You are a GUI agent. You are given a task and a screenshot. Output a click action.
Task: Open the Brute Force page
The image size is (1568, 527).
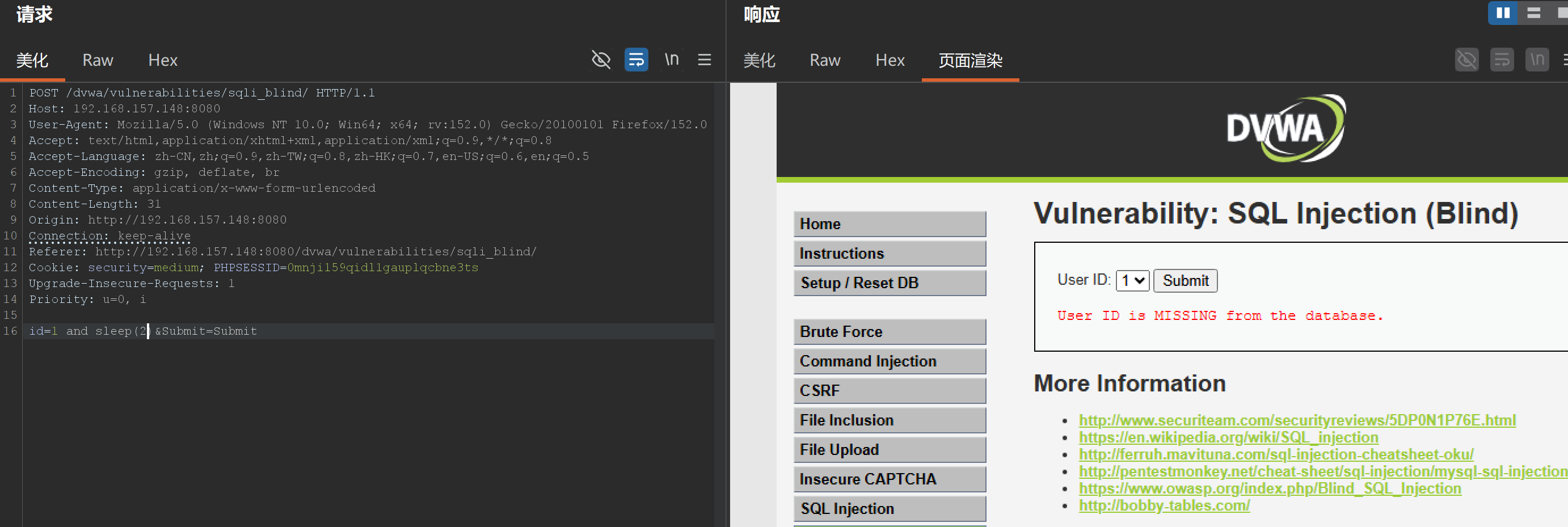890,332
